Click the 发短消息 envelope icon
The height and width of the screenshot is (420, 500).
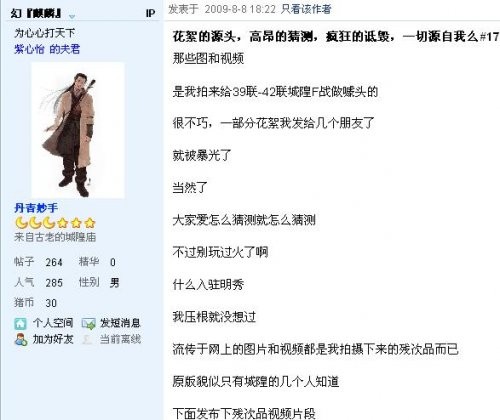[x=88, y=323]
